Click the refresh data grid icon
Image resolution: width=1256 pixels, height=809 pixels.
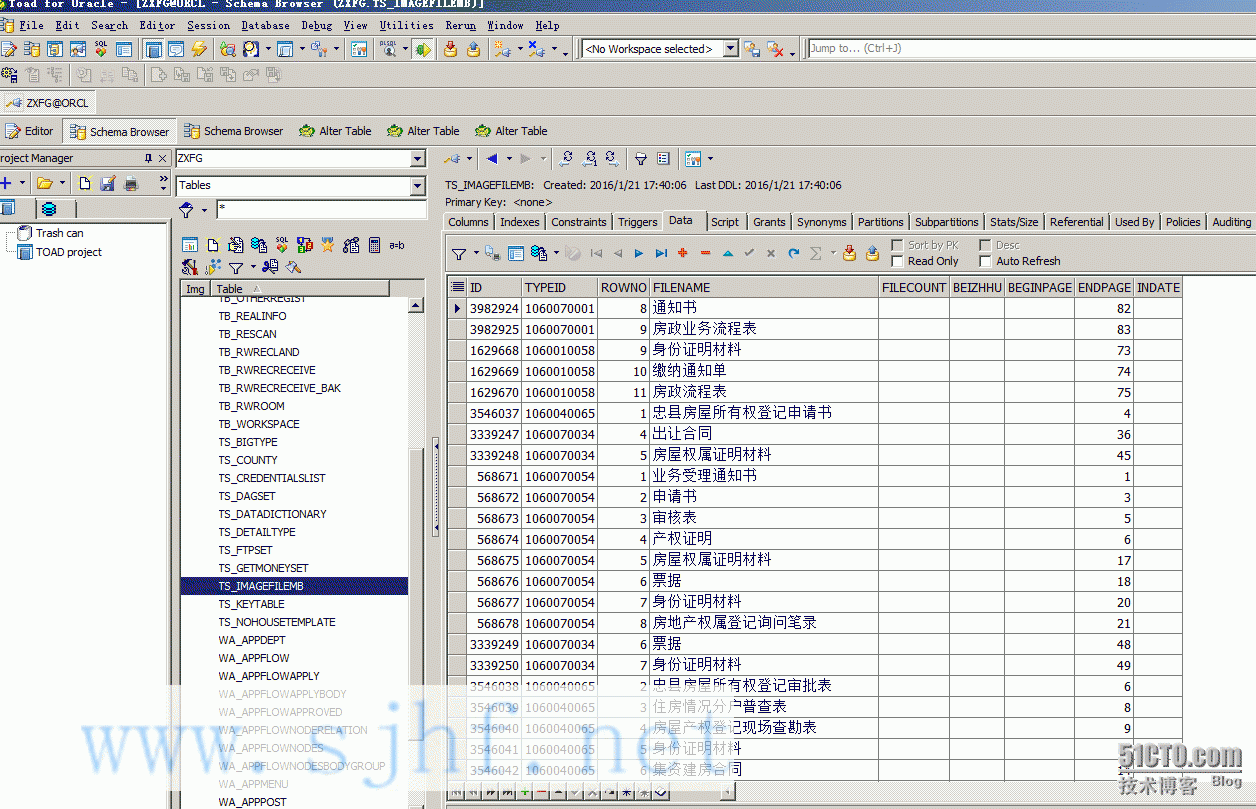pyautogui.click(x=793, y=254)
